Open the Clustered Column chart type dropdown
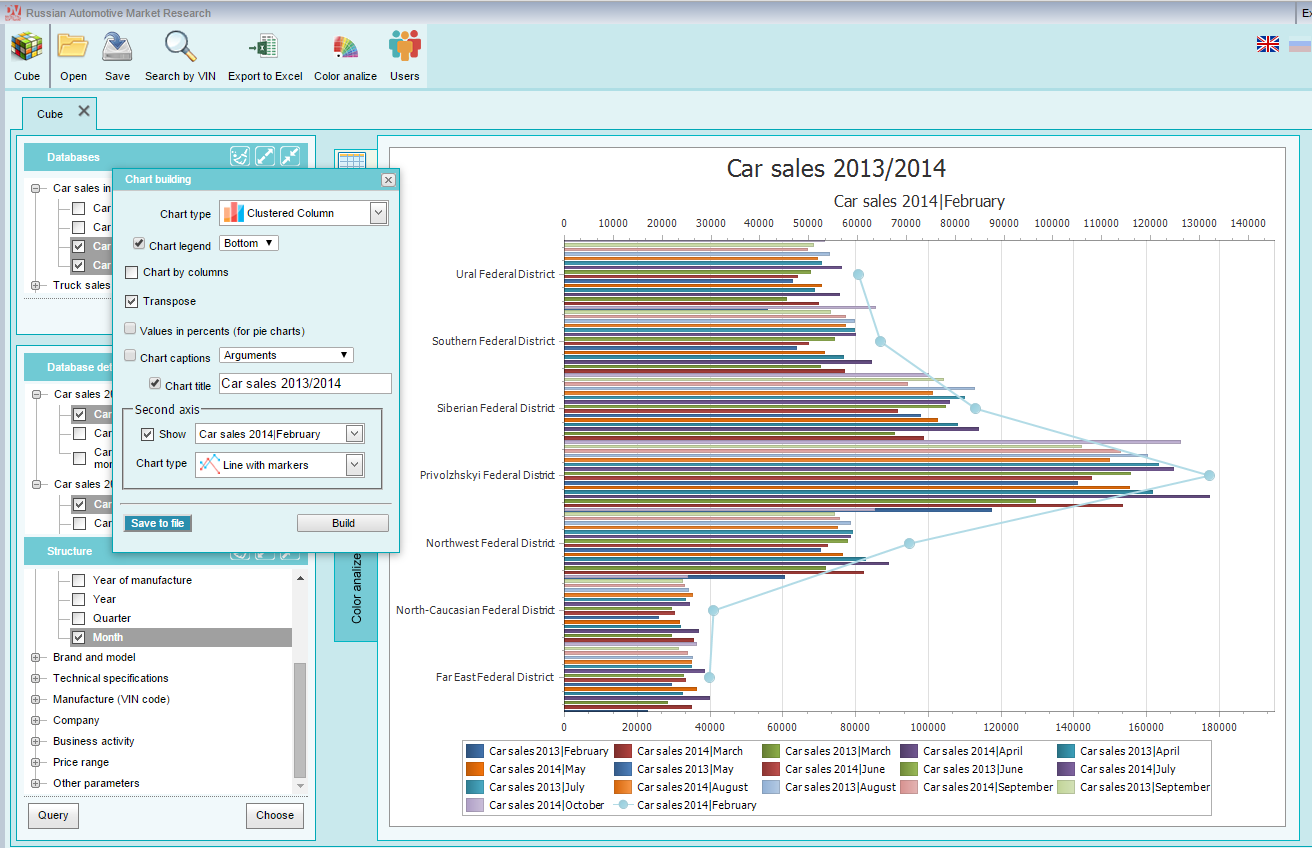This screenshot has width=1312, height=848. point(303,213)
